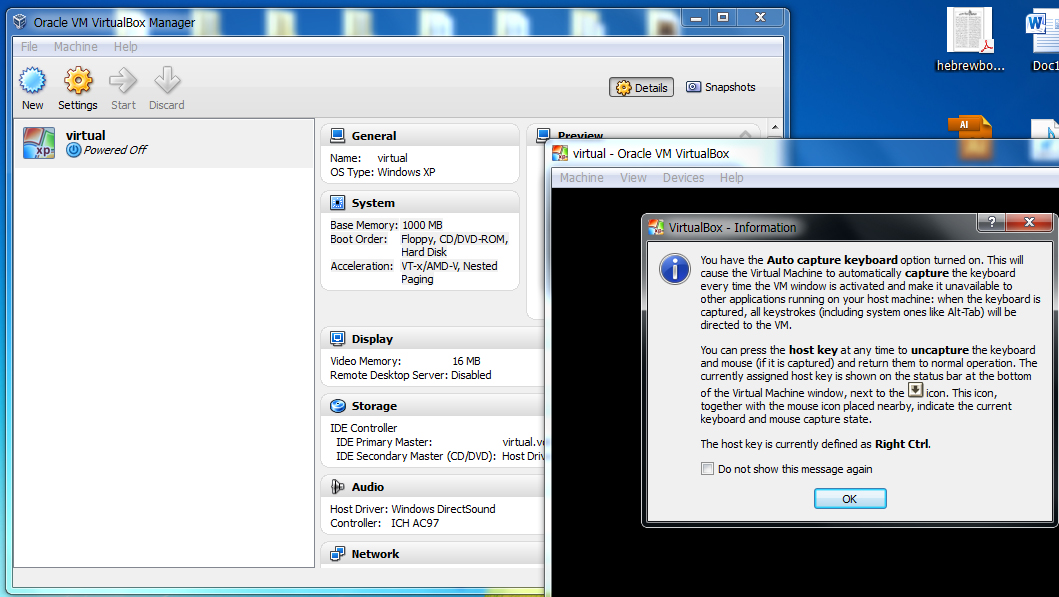1059x597 pixels.
Task: Open the Settings gear icon in the toolbar
Action: 78,80
